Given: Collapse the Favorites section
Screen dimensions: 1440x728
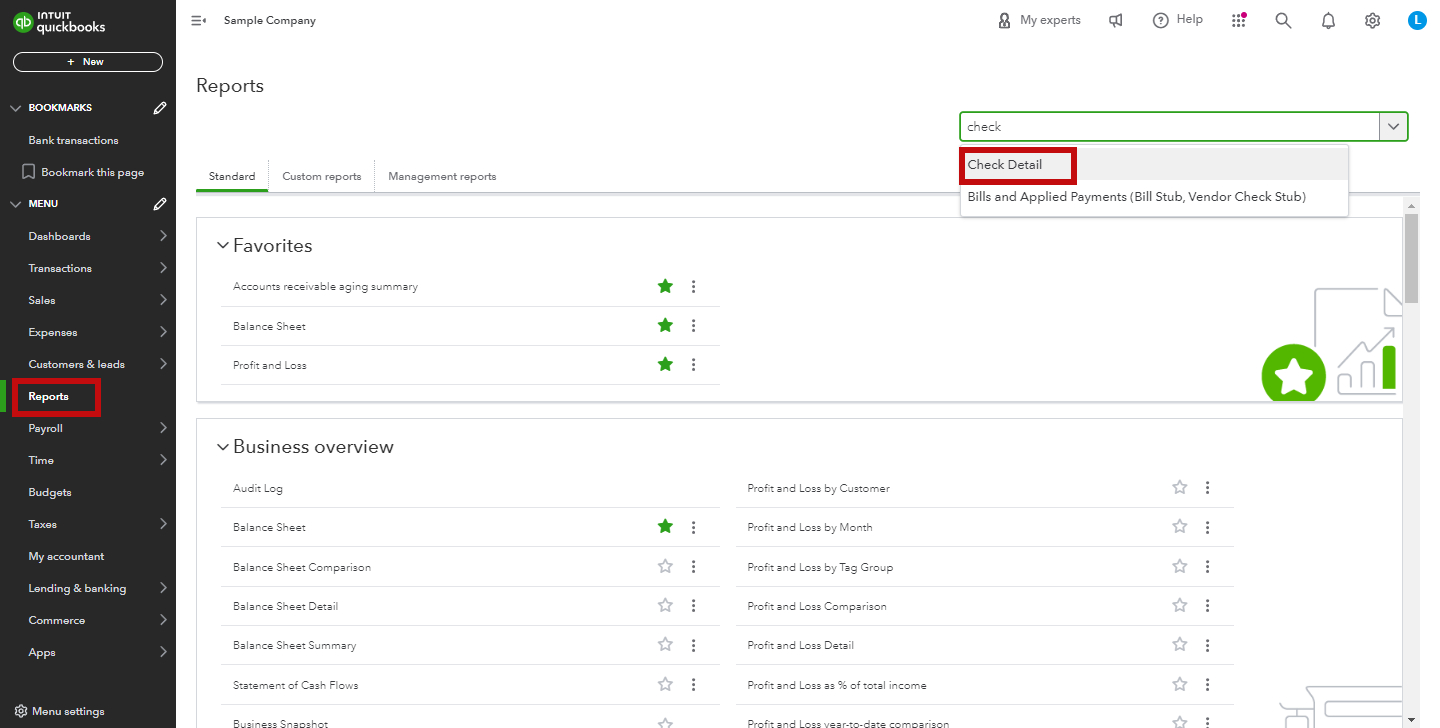Looking at the screenshot, I should click(223, 246).
